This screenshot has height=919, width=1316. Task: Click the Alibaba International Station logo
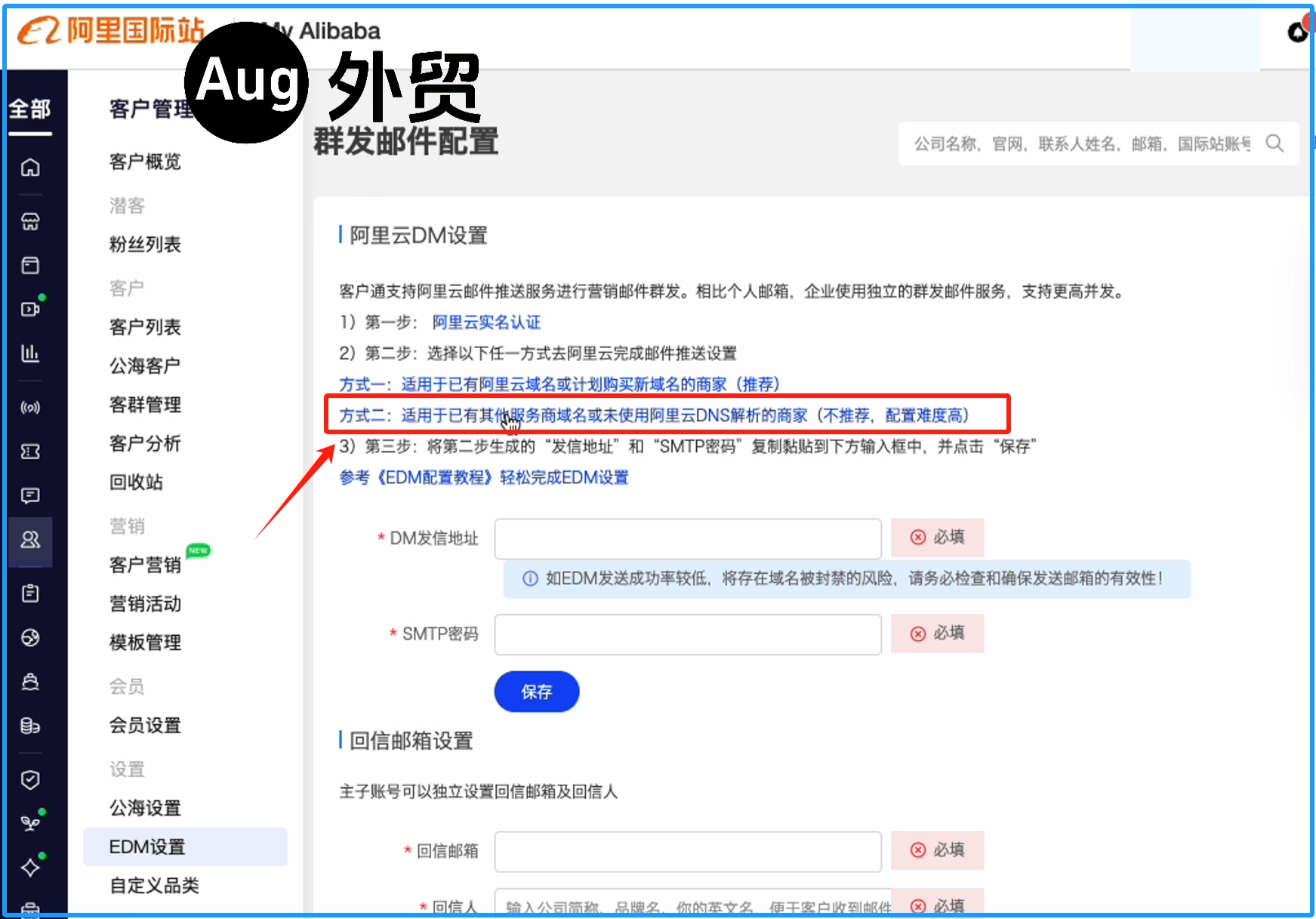pyautogui.click(x=111, y=31)
